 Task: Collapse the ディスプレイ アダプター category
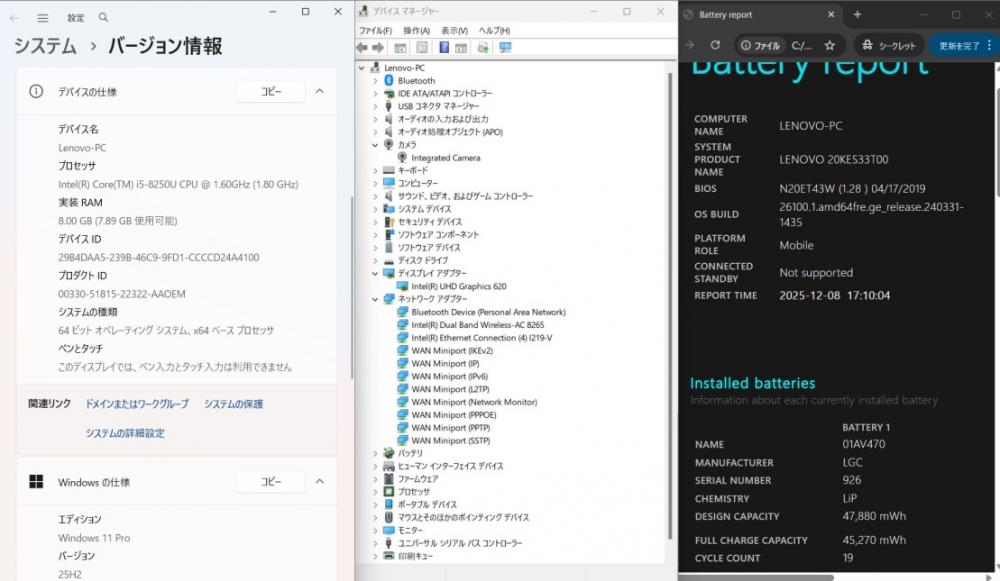tap(375, 273)
